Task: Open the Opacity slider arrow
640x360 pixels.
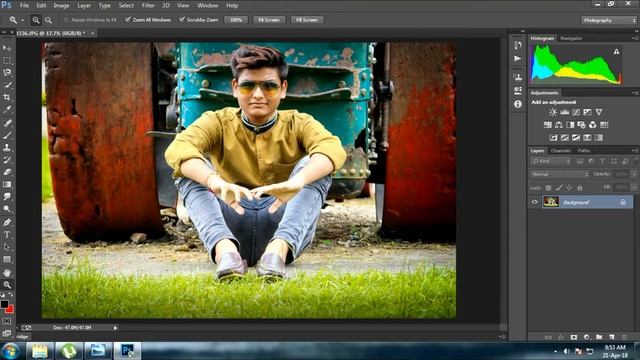Action: tap(634, 174)
